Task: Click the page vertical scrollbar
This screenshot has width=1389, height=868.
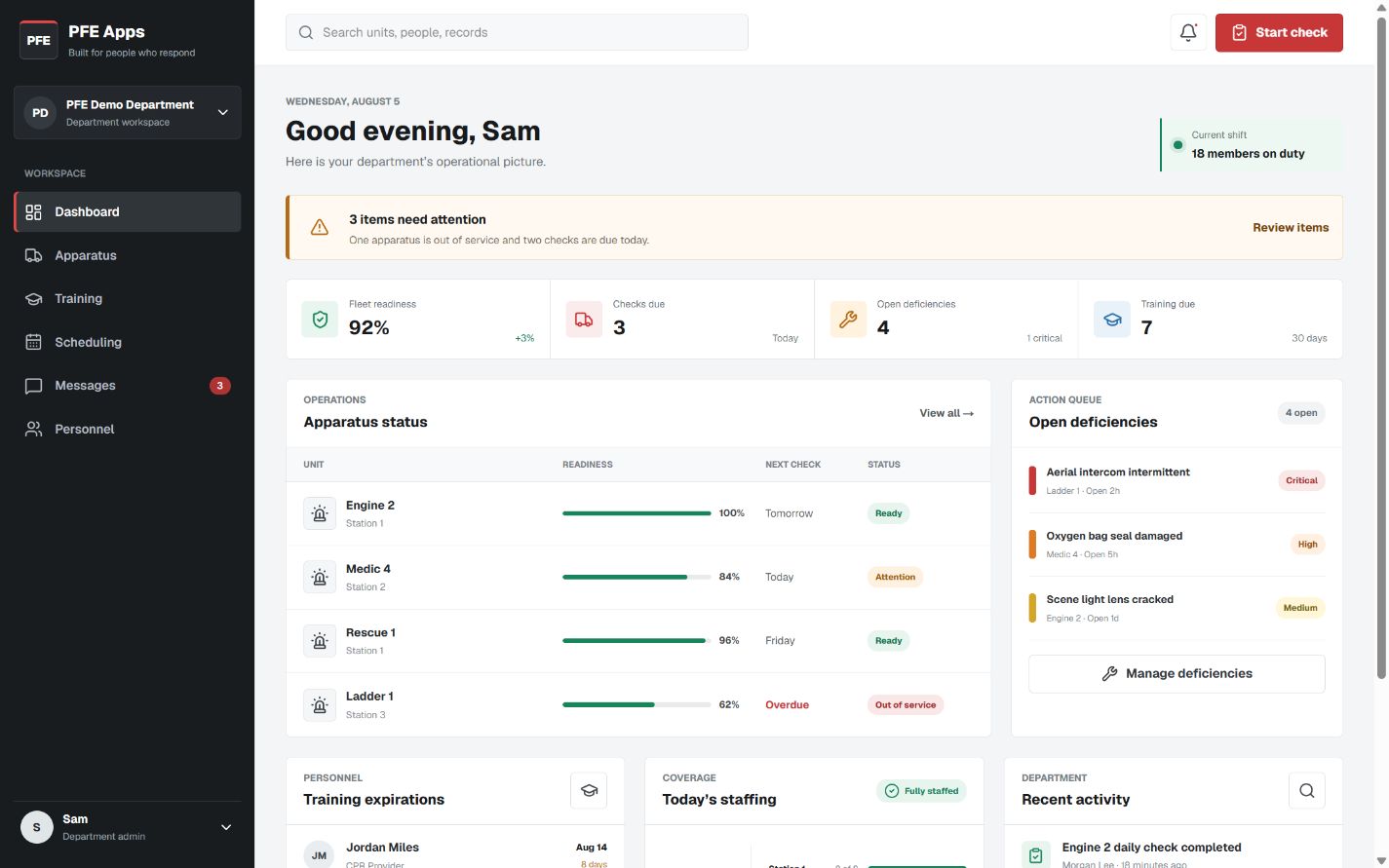Action: click(x=1380, y=346)
